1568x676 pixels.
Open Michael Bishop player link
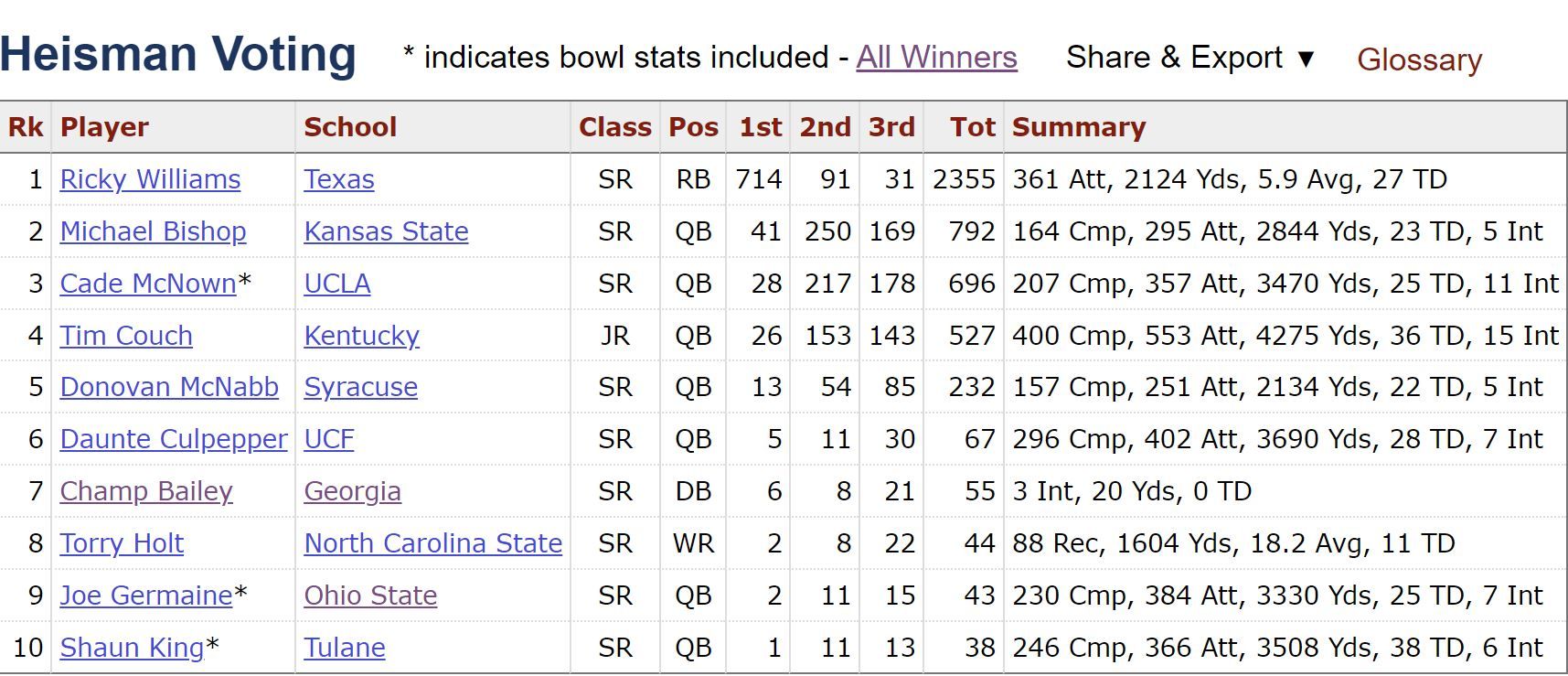(x=153, y=231)
